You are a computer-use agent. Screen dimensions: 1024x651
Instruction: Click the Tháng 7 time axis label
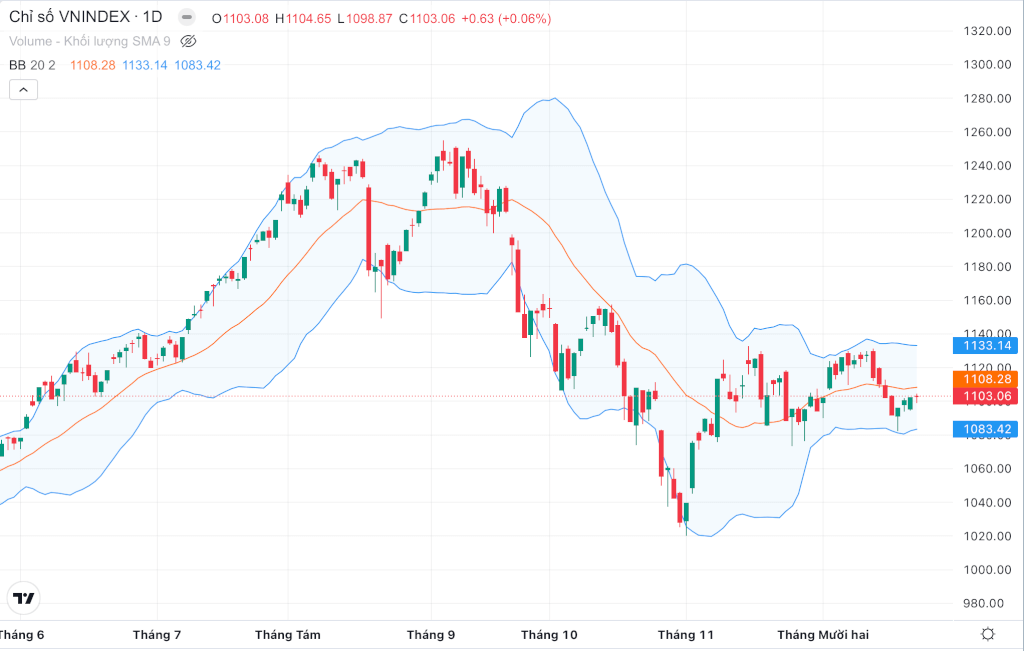(157, 635)
